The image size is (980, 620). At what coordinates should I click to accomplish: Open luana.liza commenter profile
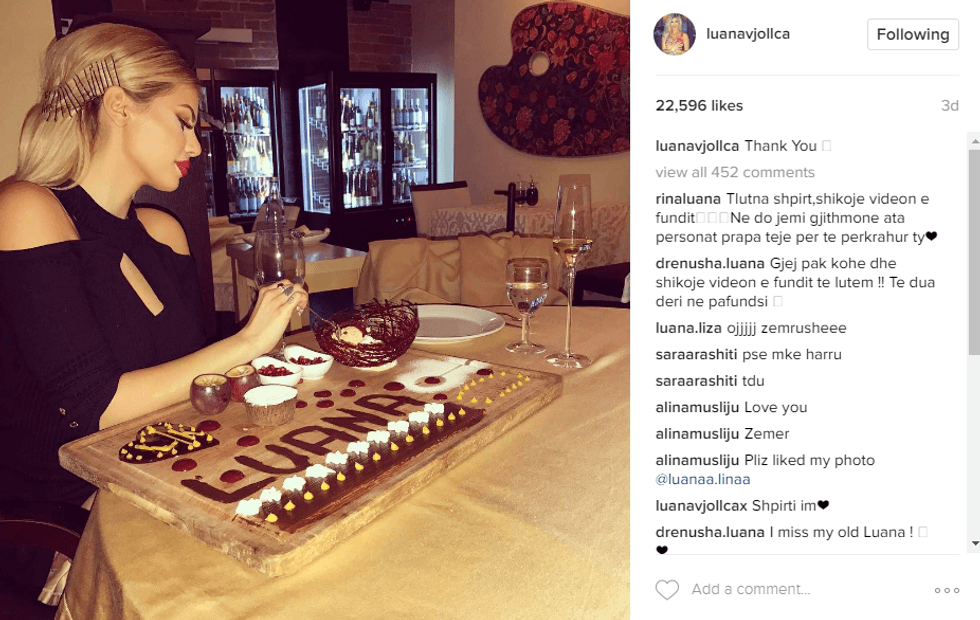point(688,328)
